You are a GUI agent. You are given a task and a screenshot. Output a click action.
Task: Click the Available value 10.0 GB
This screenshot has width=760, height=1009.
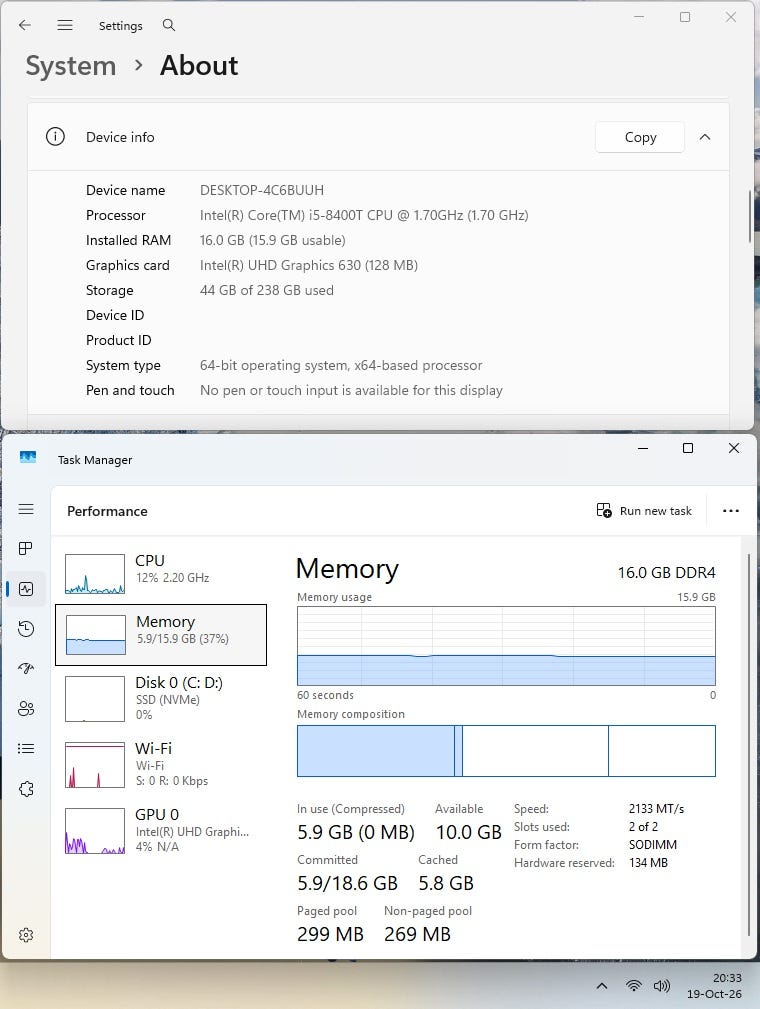coord(468,833)
